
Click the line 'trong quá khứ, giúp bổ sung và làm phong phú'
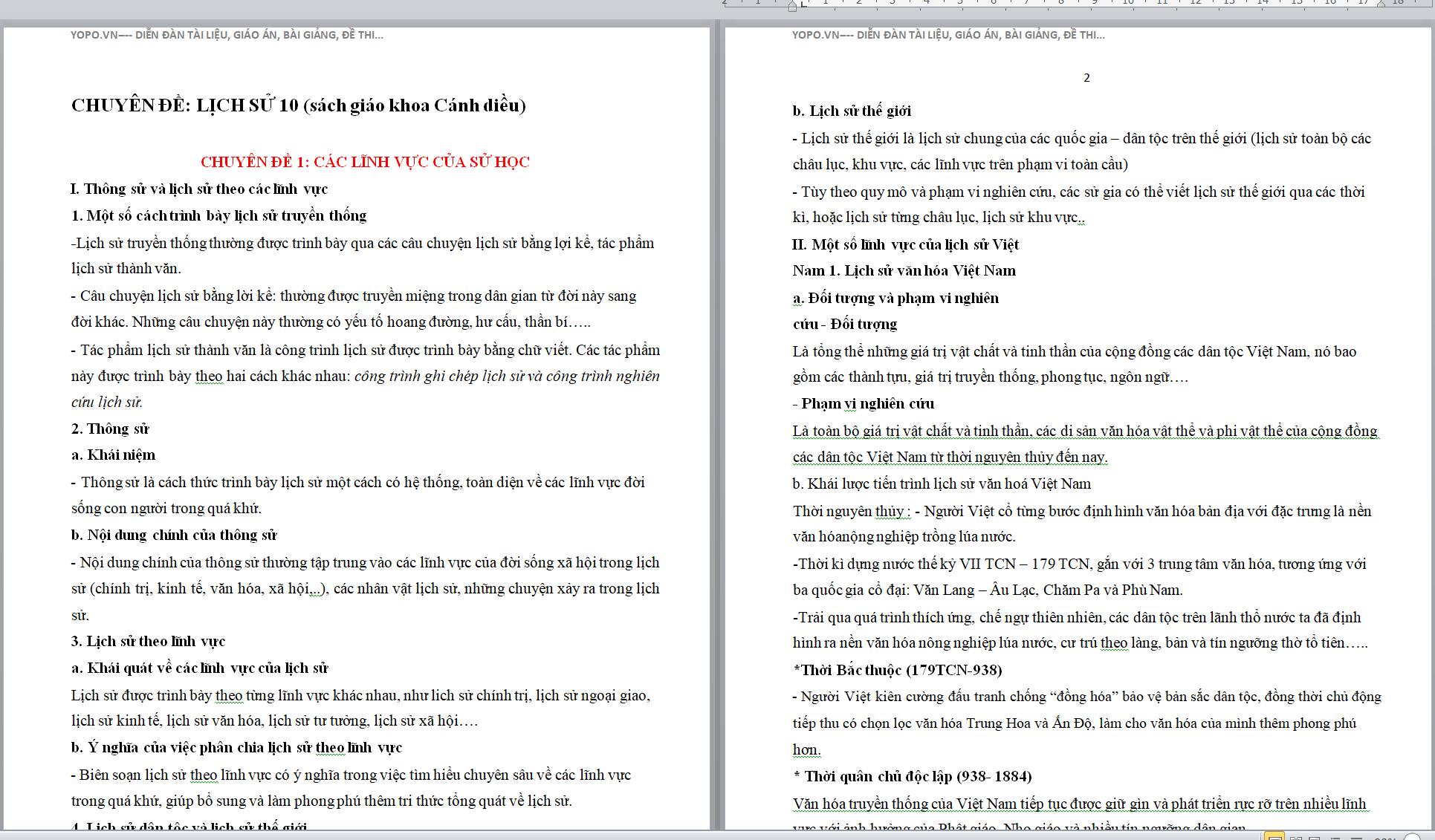322,801
